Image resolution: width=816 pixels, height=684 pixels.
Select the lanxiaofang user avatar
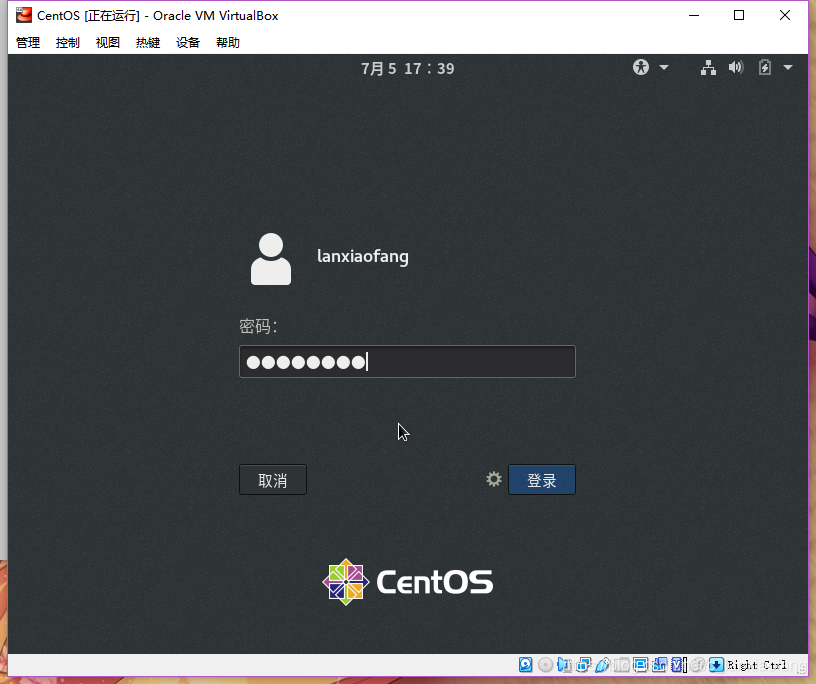point(271,259)
